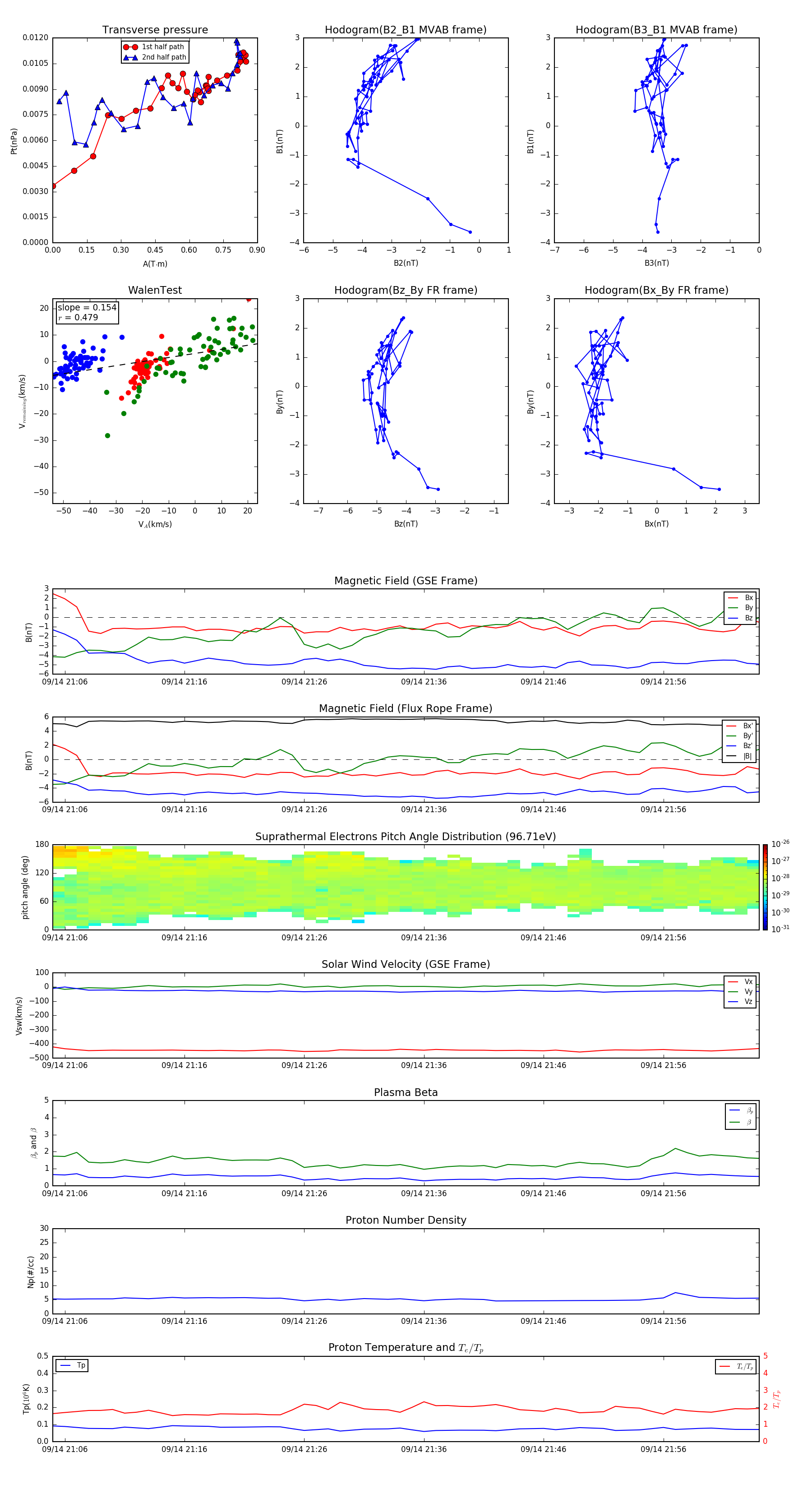
Task: Click the 'V_A(km/s)' x-axis label
Action: point(155,524)
